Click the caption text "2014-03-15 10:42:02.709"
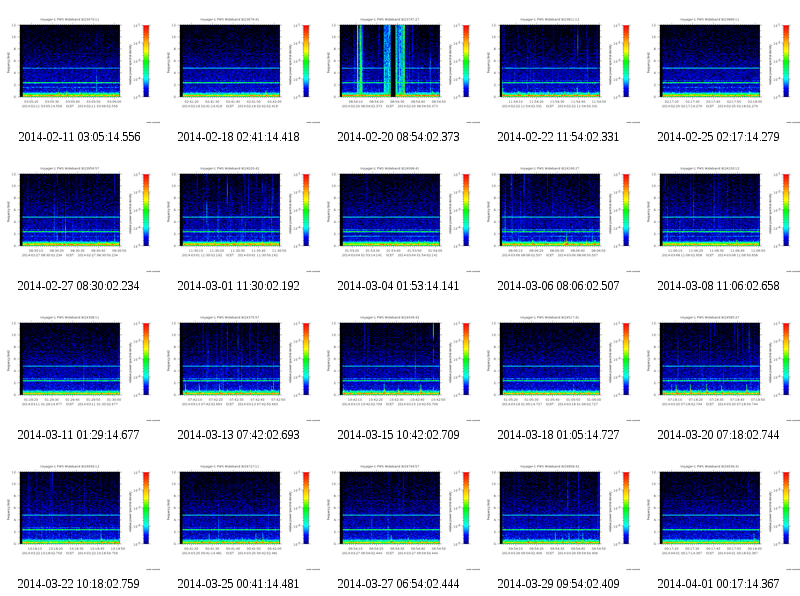 point(398,435)
